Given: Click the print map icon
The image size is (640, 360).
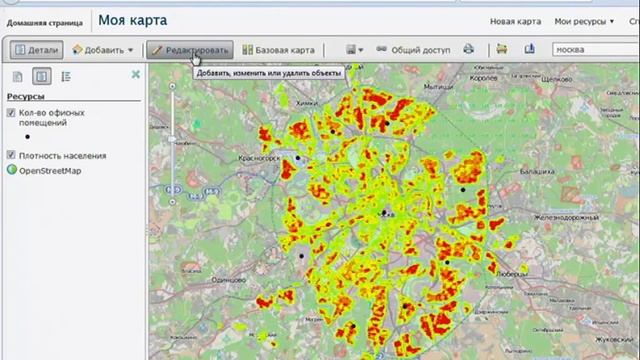Looking at the screenshot, I should [x=469, y=49].
